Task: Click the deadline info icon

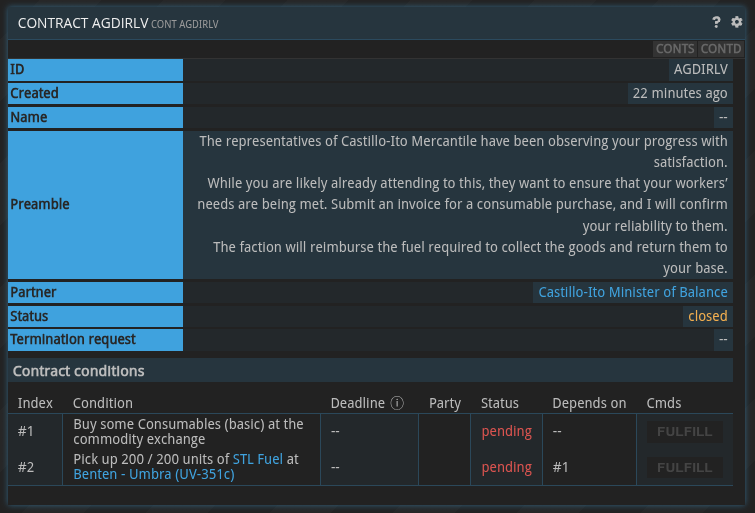Action: pos(397,403)
